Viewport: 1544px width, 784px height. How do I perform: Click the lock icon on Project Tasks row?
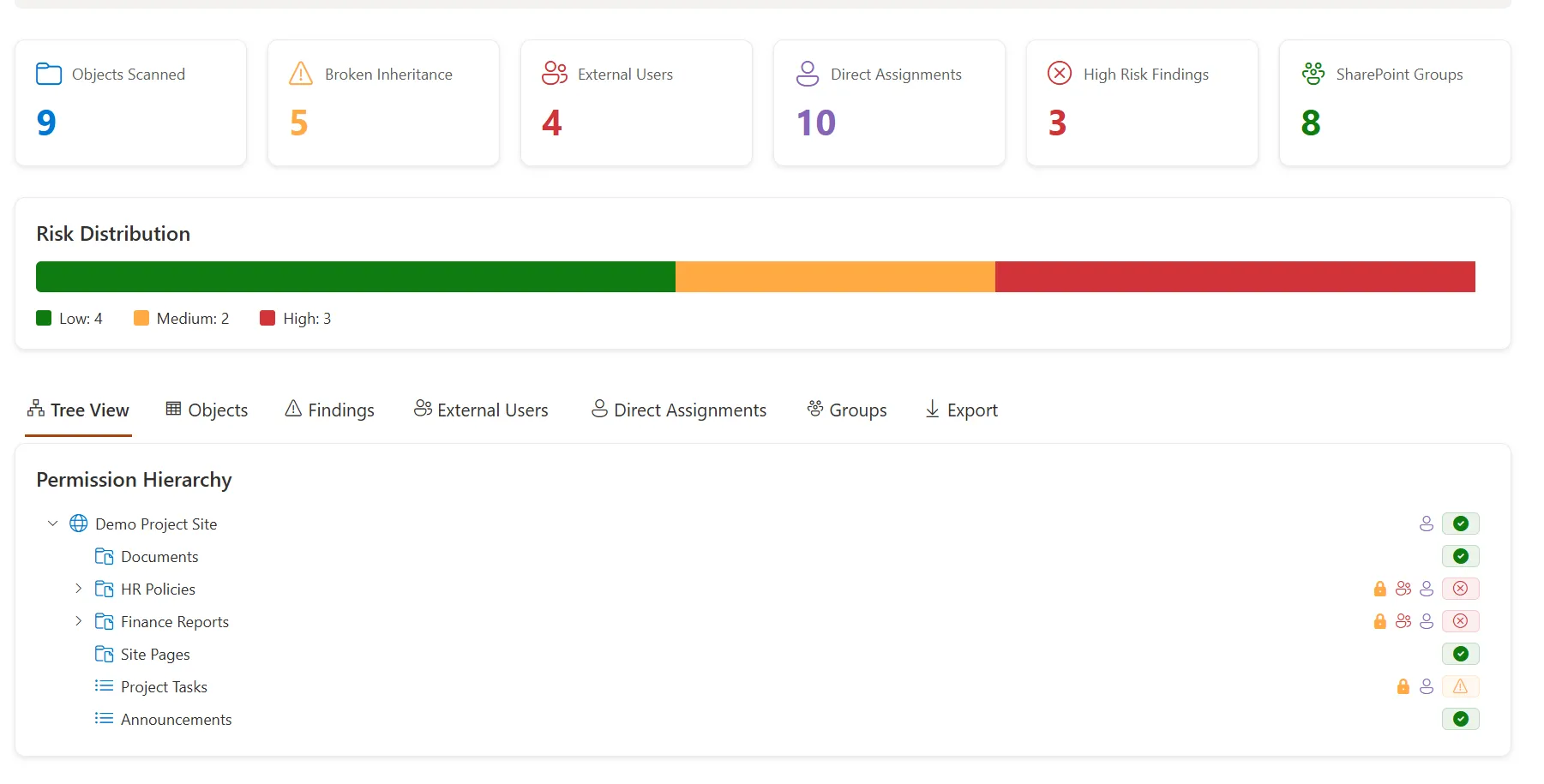tap(1403, 686)
